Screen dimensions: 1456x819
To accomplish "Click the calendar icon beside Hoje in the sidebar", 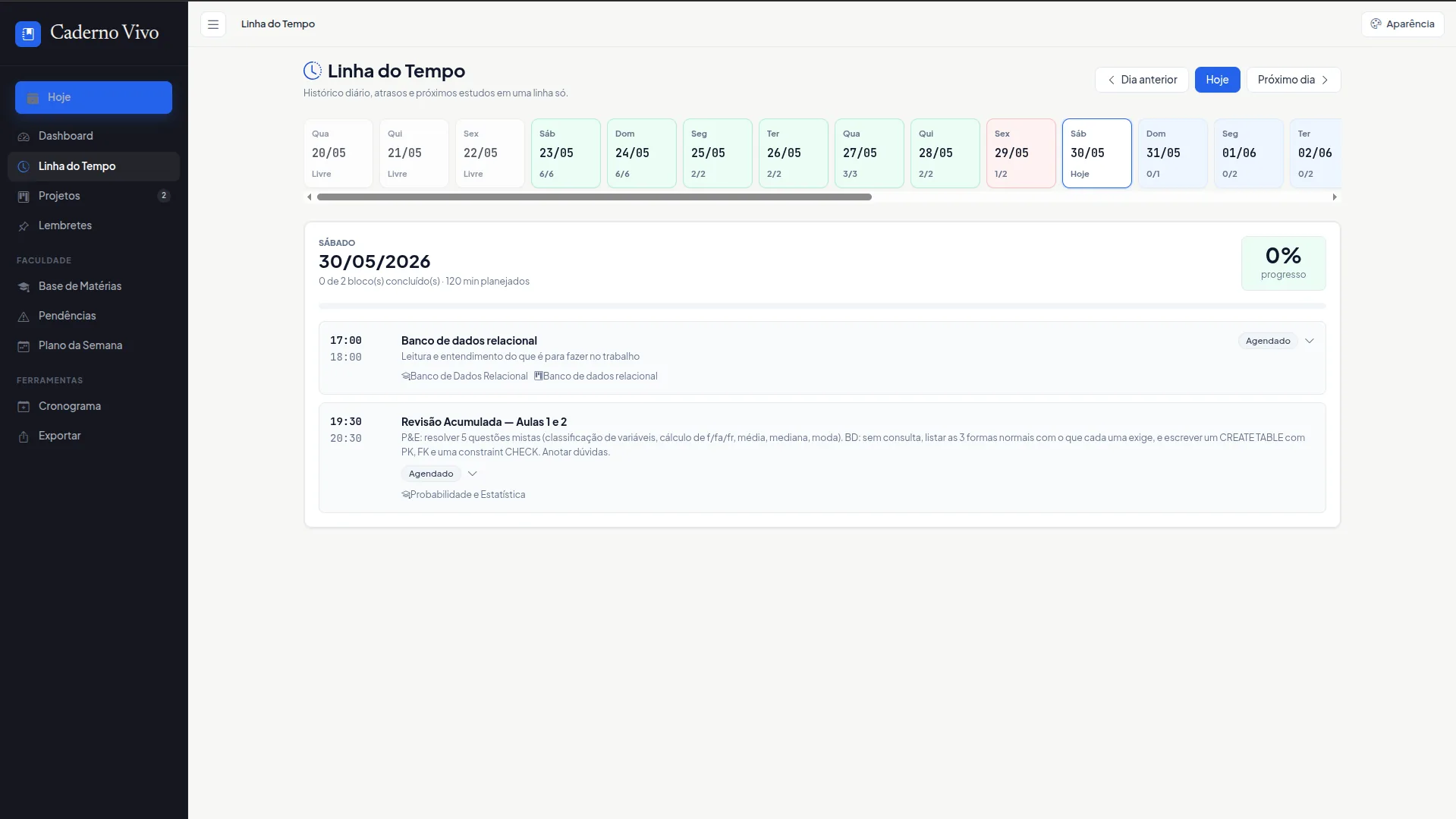I will [33, 98].
